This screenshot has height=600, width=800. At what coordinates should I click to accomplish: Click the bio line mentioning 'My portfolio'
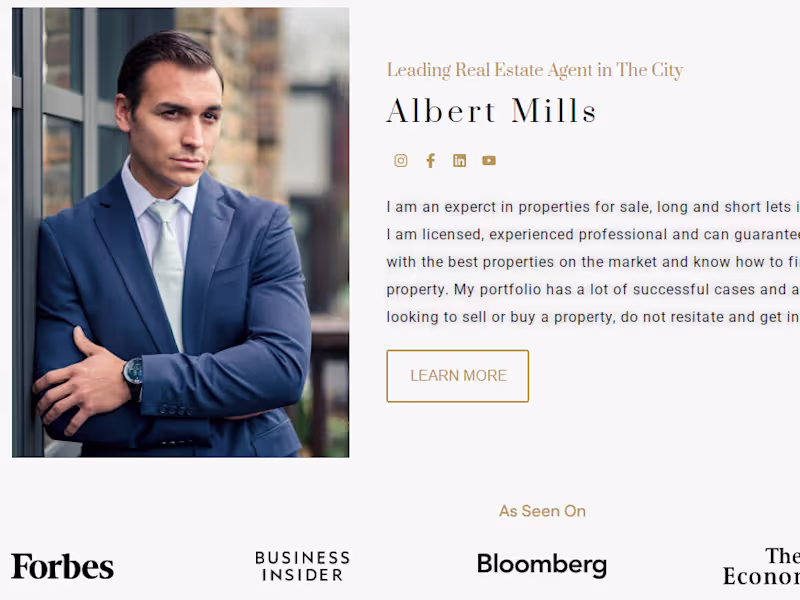592,290
